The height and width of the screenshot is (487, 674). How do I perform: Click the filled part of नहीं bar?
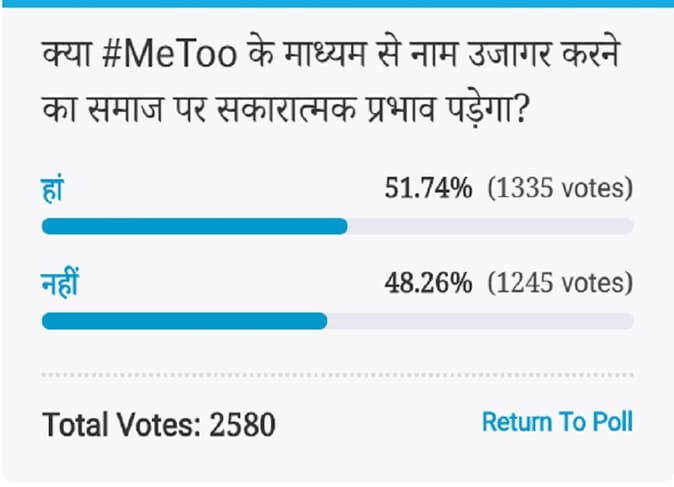[184, 321]
